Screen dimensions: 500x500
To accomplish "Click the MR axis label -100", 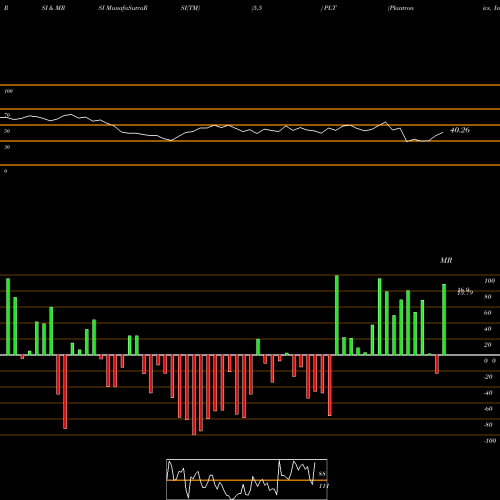I will coord(490,441).
